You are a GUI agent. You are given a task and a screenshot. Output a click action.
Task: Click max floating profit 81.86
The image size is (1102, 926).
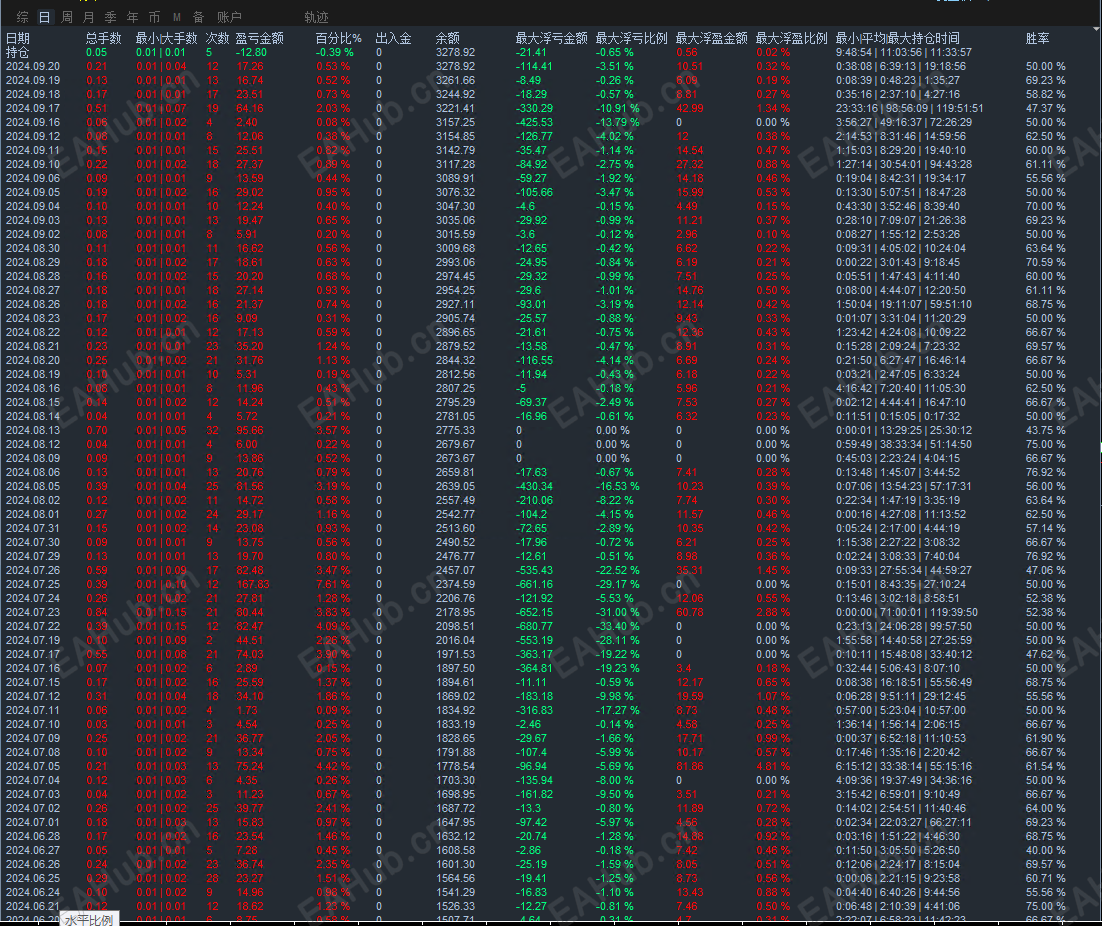(689, 767)
